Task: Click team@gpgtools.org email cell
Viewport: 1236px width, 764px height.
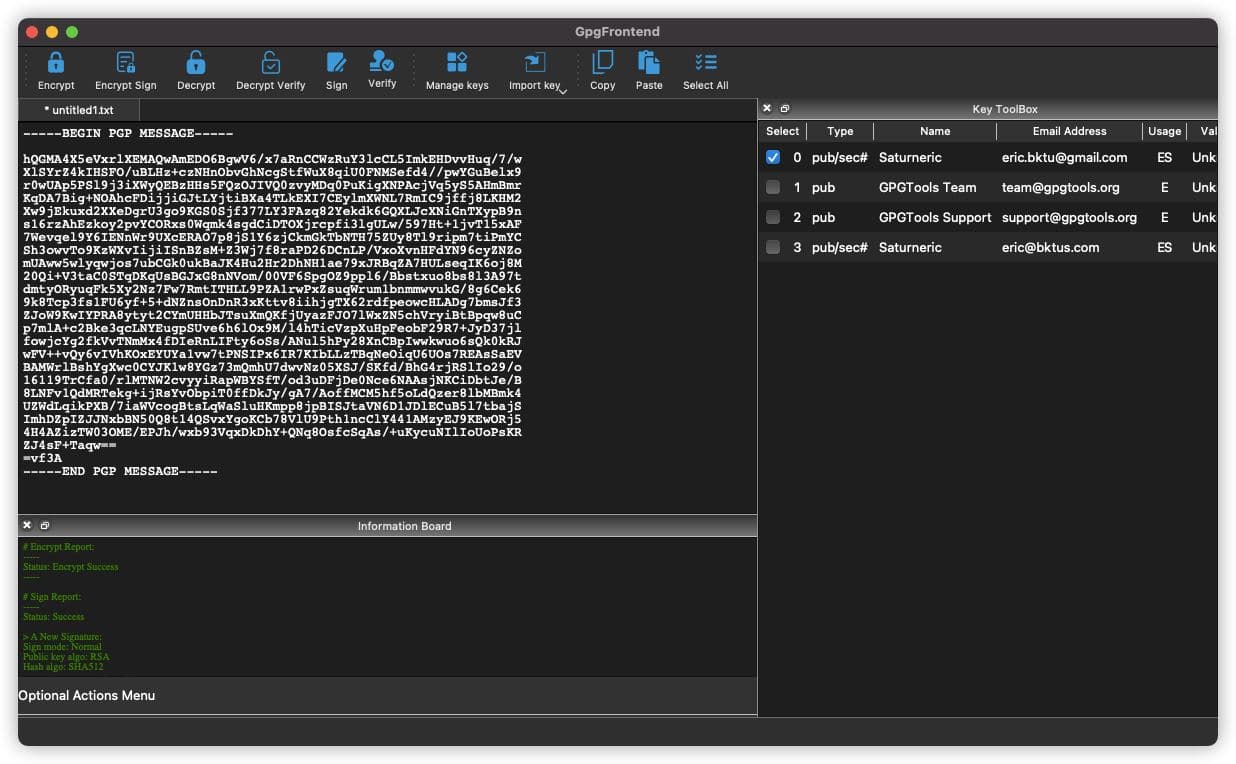Action: (x=1060, y=187)
